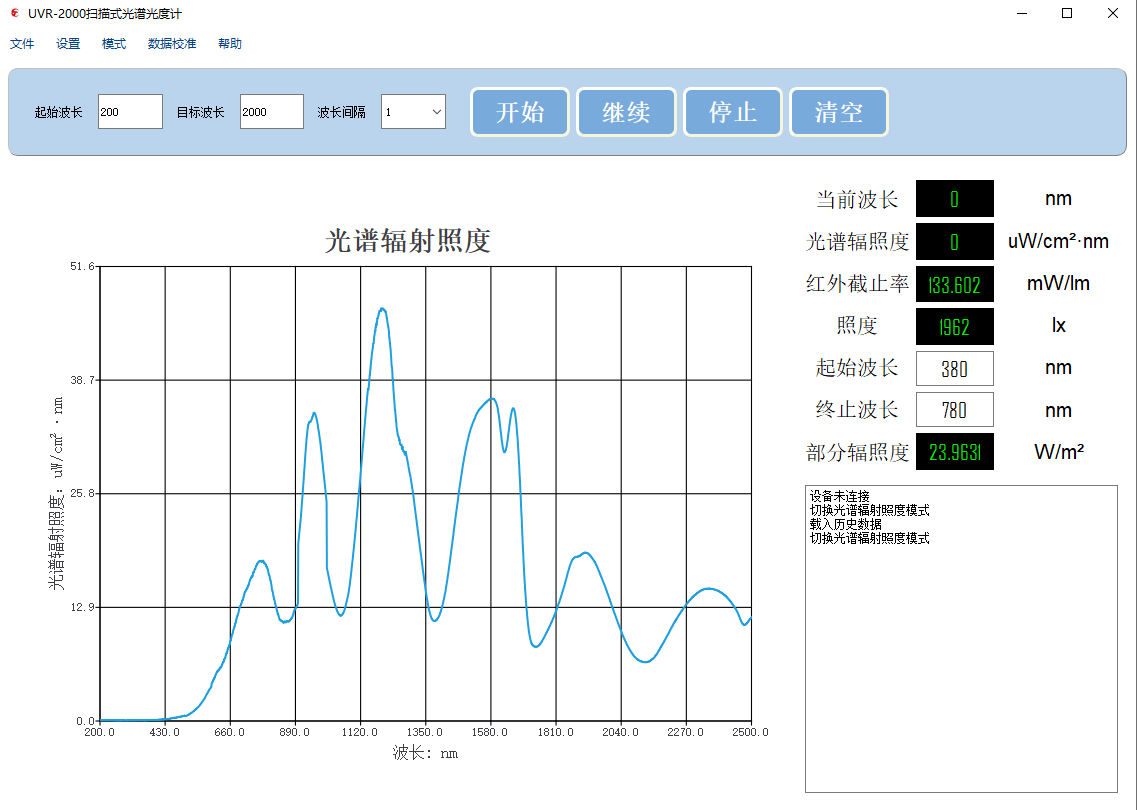Click the 光谱辐照度 black display value
This screenshot has width=1137, height=810.
coord(954,241)
